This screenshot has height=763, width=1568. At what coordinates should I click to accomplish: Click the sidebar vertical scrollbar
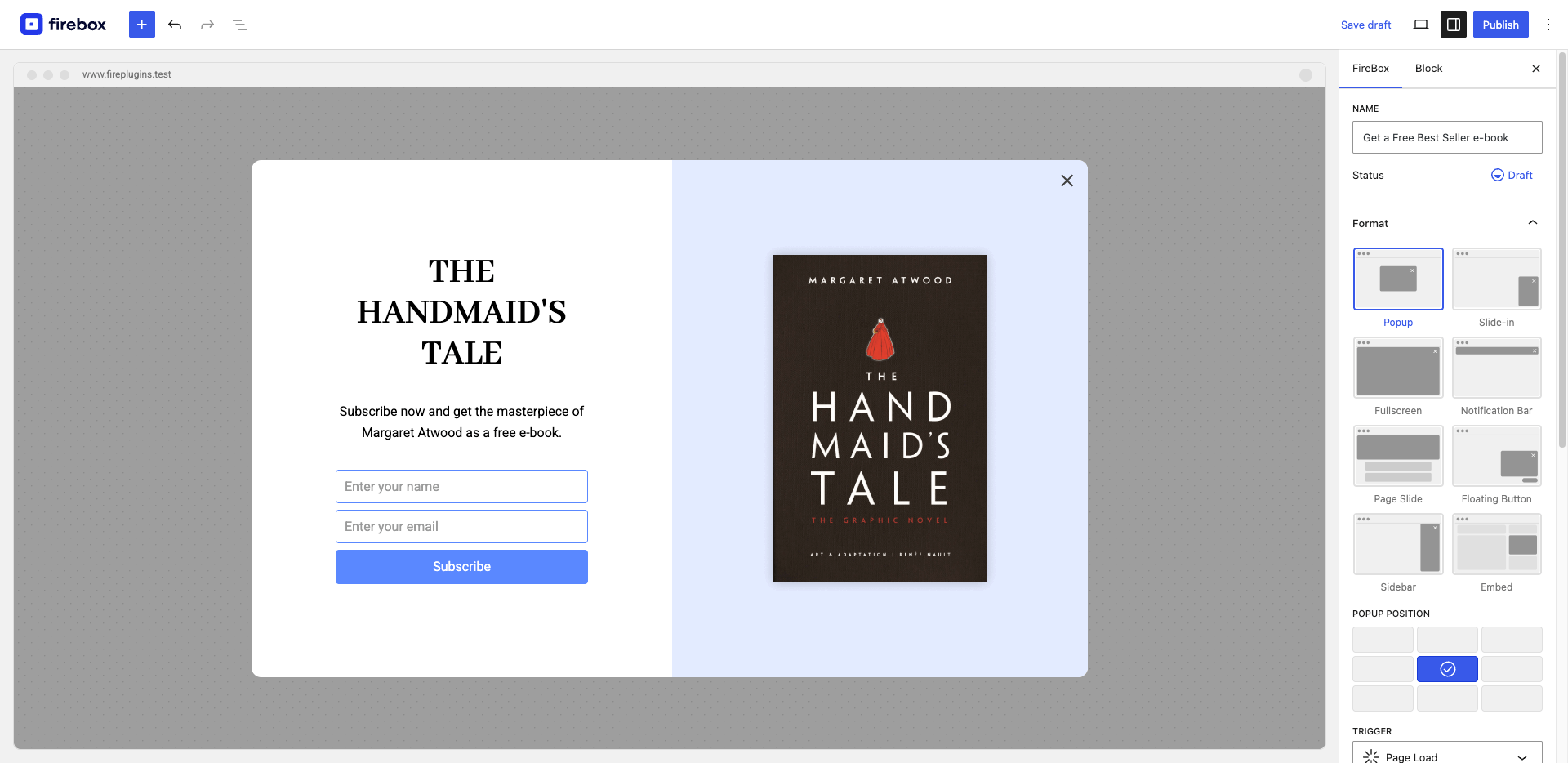coord(1562,249)
